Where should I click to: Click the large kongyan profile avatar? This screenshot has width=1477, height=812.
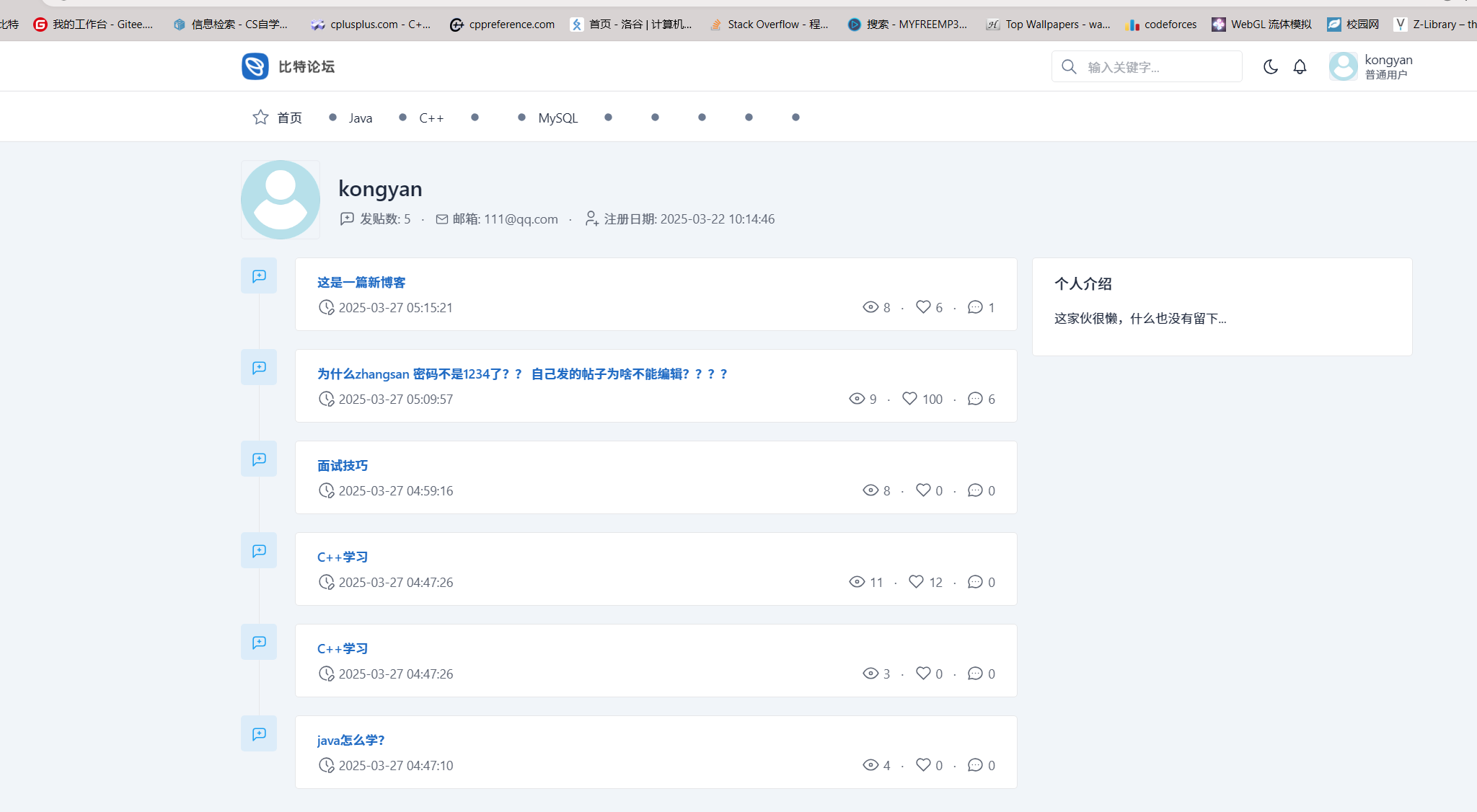pyautogui.click(x=281, y=200)
